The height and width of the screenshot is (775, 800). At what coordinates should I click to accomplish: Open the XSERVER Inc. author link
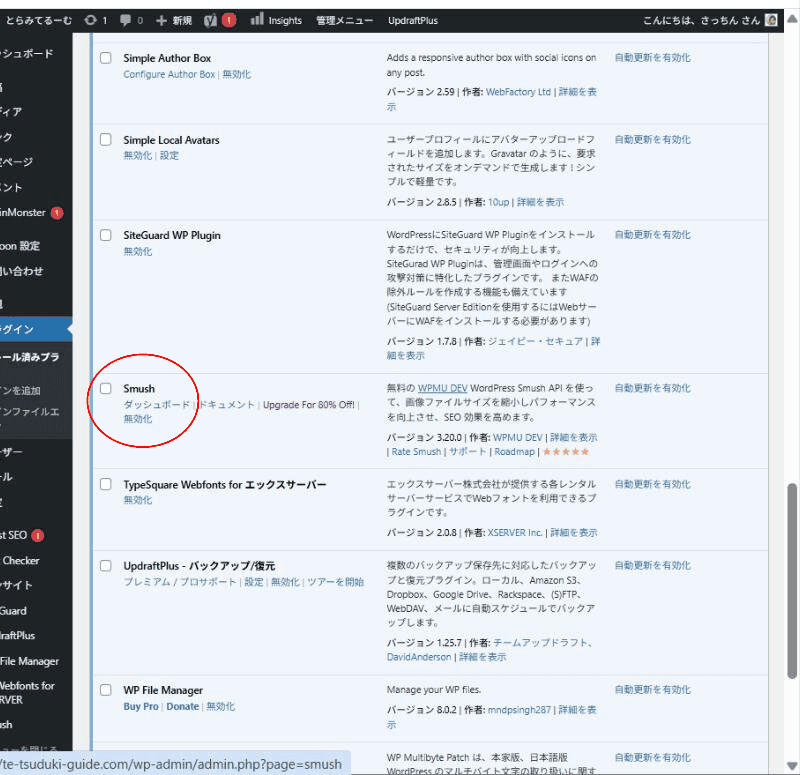tap(515, 533)
